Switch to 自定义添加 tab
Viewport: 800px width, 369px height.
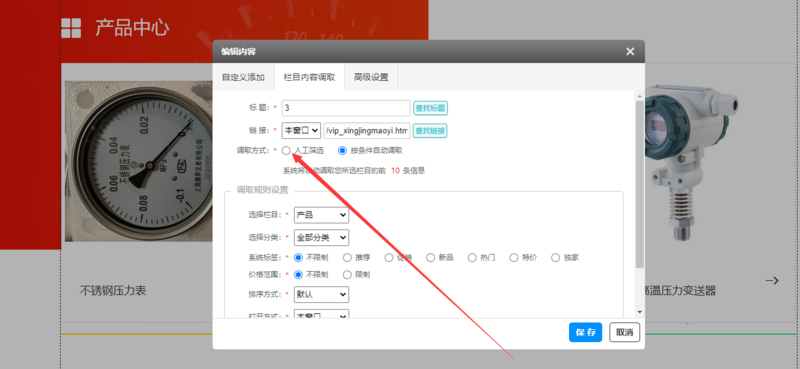[243, 78]
